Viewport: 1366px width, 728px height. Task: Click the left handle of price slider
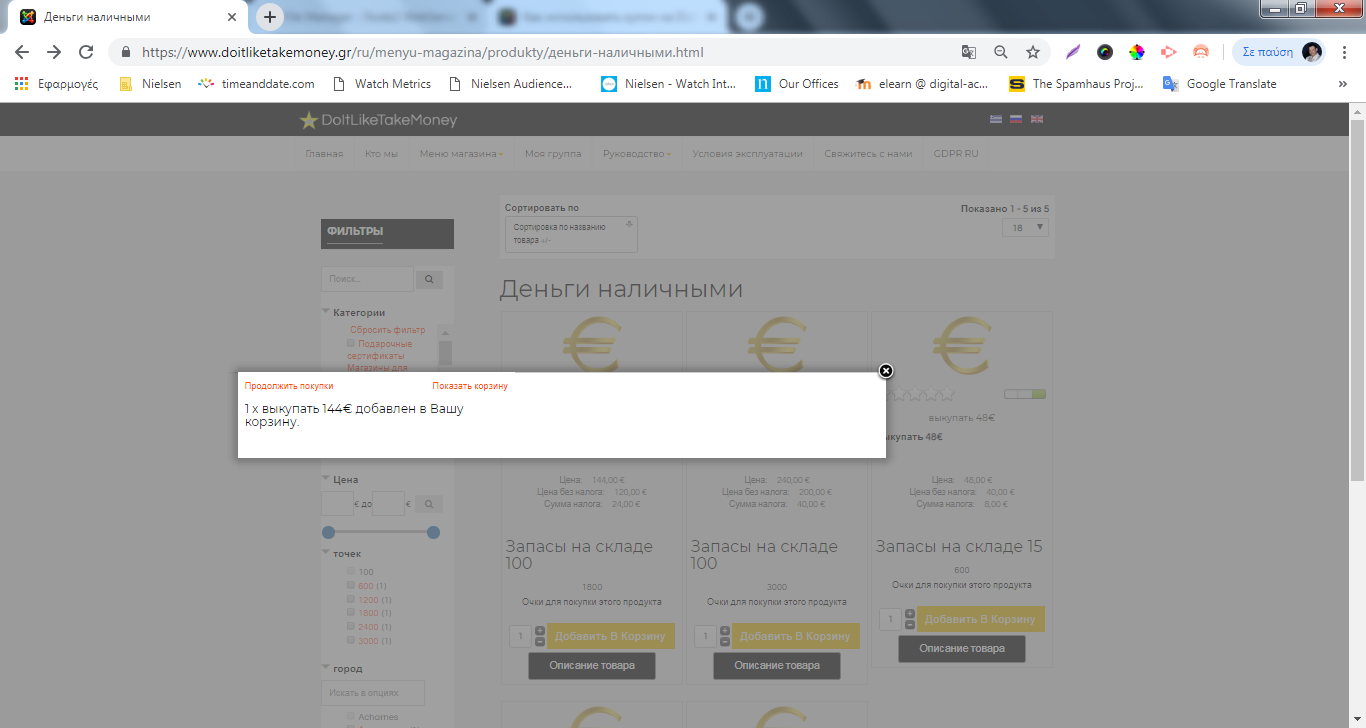pyautogui.click(x=328, y=533)
